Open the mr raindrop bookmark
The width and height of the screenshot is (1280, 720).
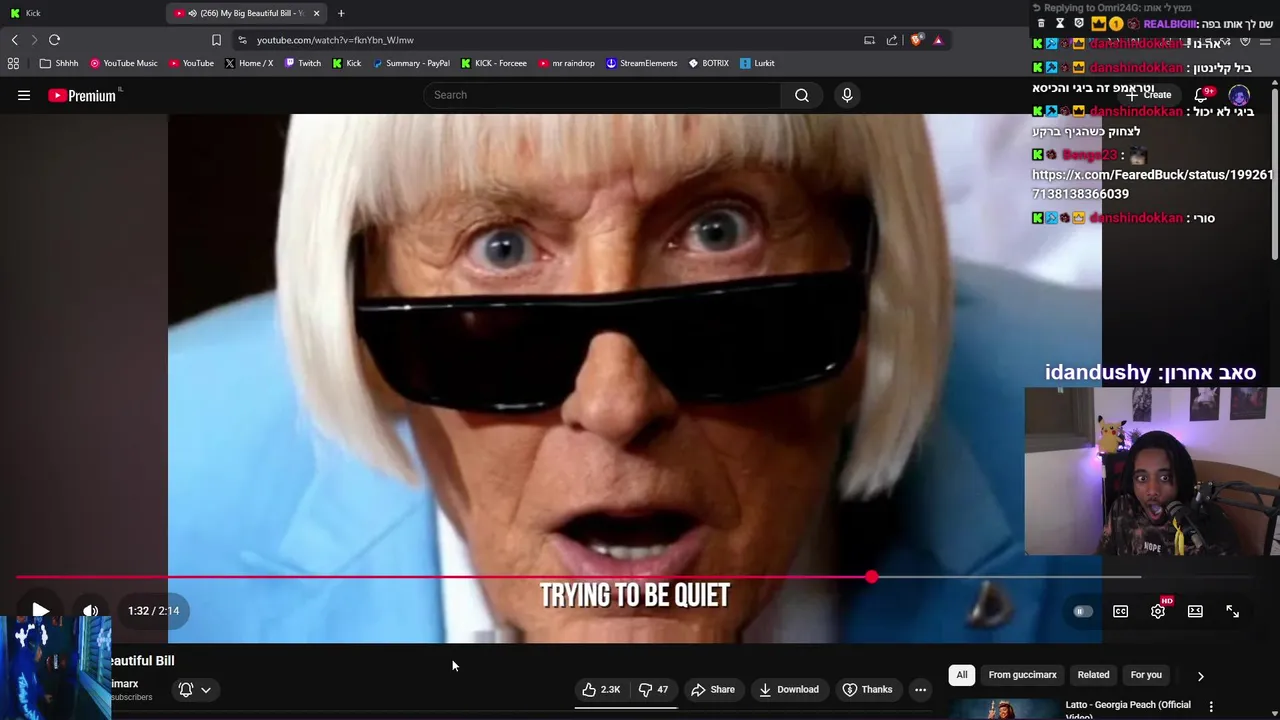pyautogui.click(x=566, y=63)
